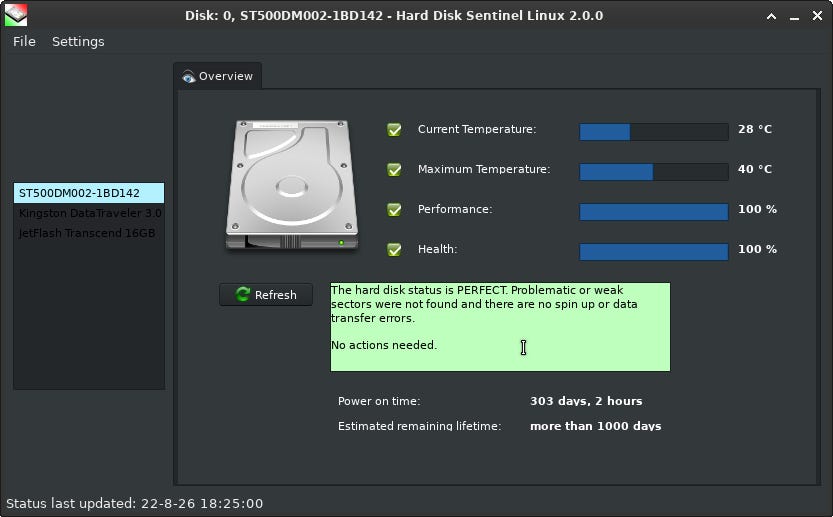
Task: Select the ST500DM002-1BD142 disk in list
Action: click(x=89, y=193)
